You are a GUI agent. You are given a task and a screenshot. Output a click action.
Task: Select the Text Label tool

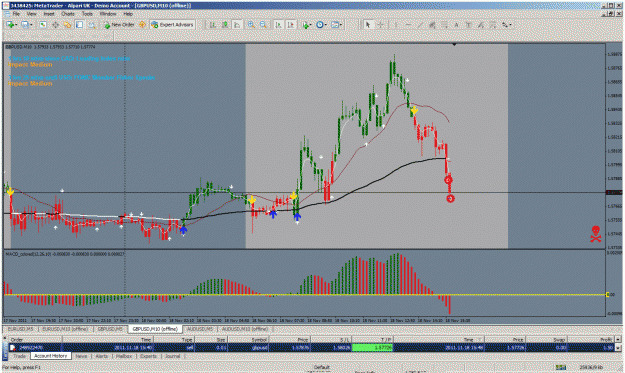tap(469, 25)
